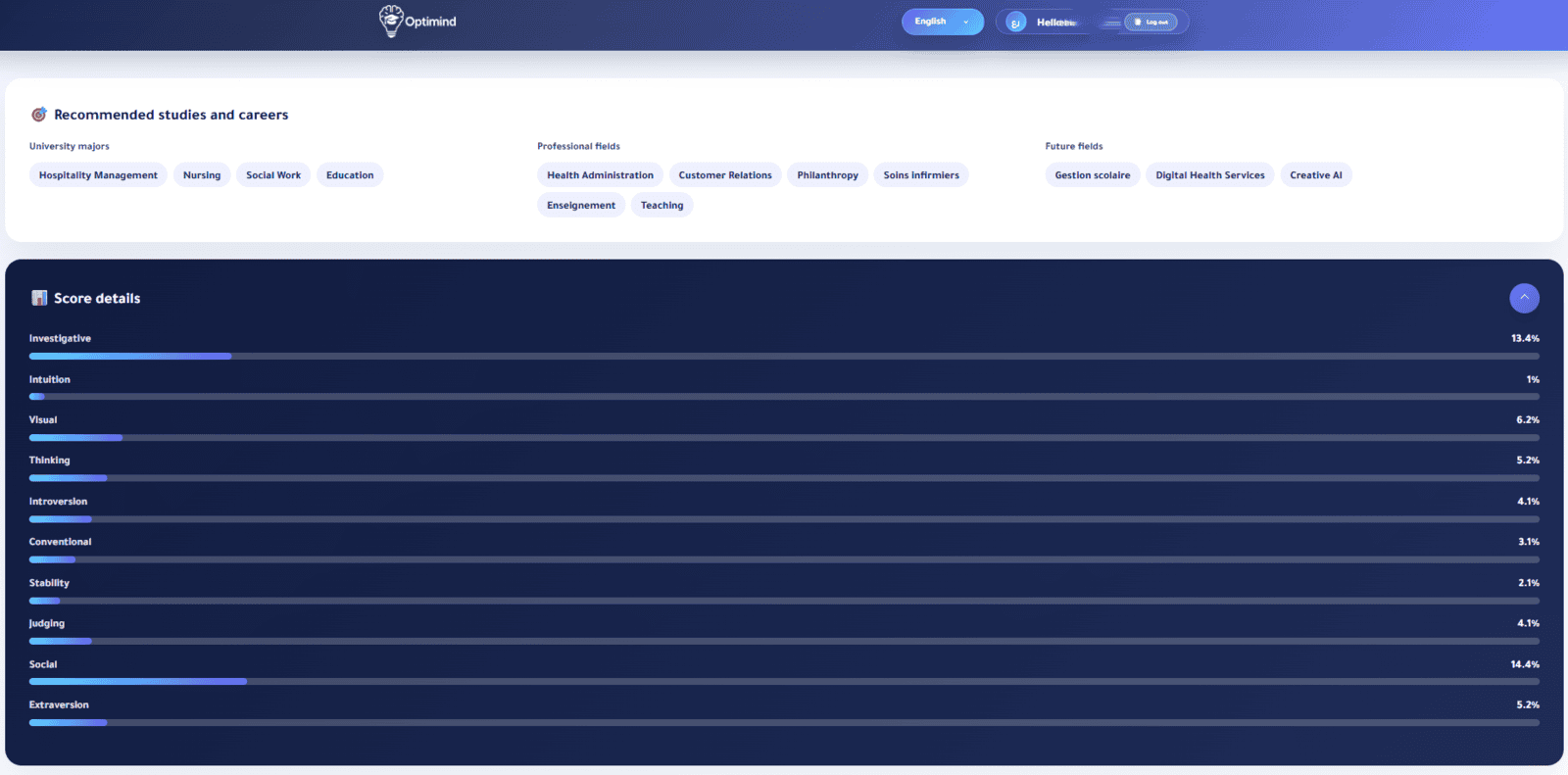Screen dimensions: 1568x775
Task: Choose the Creative AI future field
Action: click(1315, 175)
